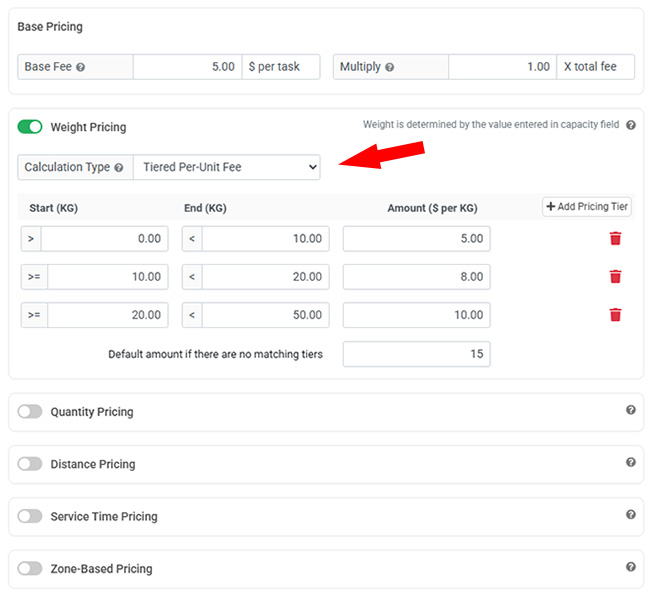650x592 pixels.
Task: Turn on the Distance Pricing toggle
Action: (x=30, y=464)
